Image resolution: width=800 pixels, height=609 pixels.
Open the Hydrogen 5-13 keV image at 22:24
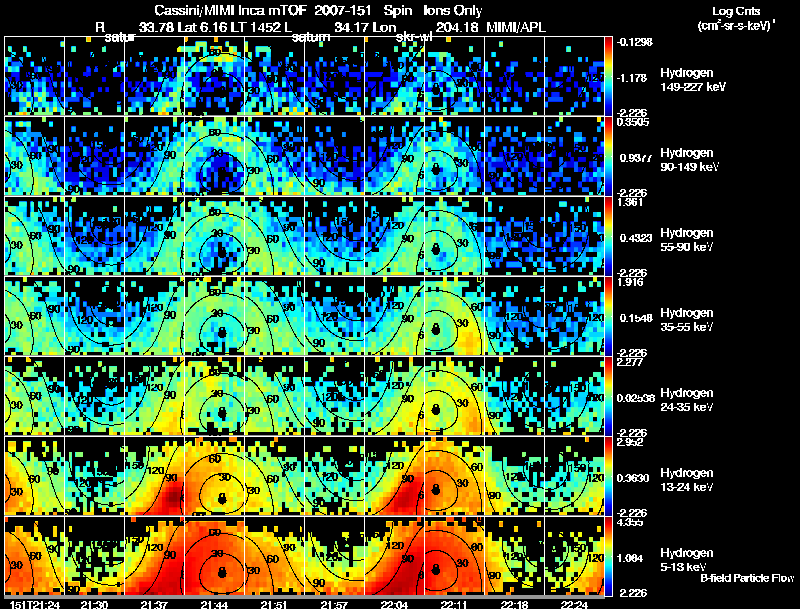pyautogui.click(x=574, y=556)
